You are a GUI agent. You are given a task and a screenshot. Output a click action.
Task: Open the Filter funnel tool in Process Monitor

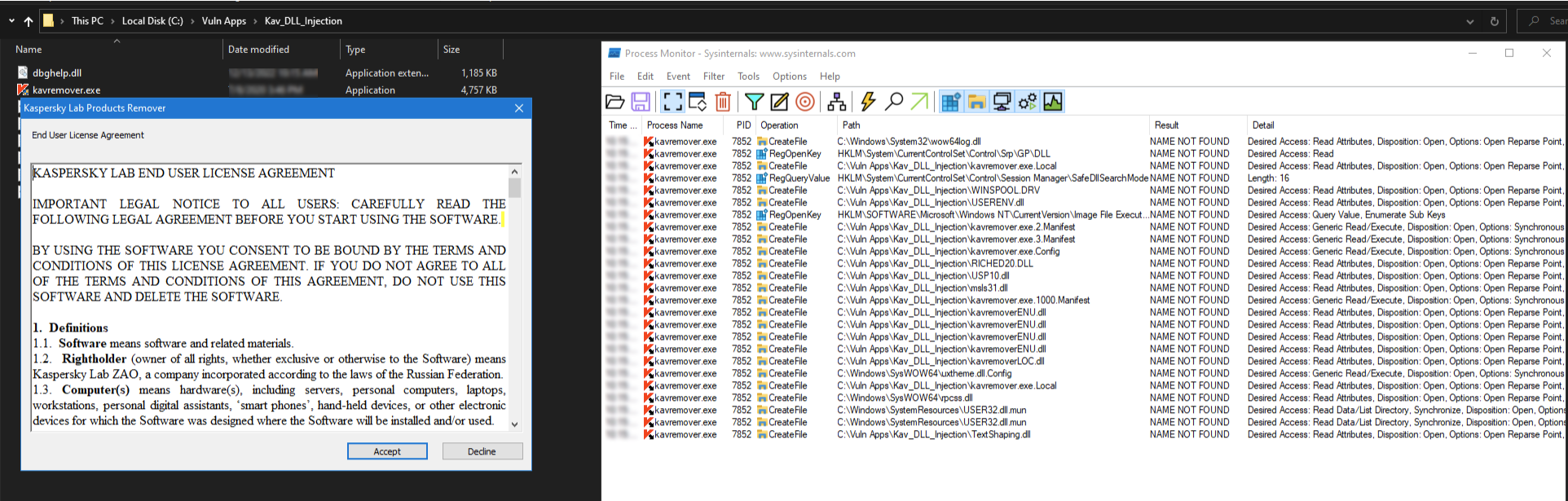(x=755, y=102)
